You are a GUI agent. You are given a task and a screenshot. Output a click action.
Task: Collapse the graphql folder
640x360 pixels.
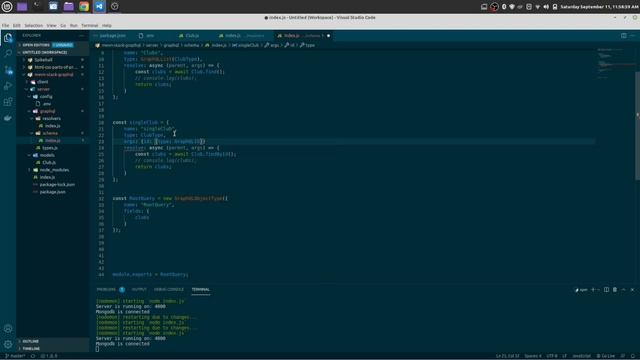pos(53,111)
